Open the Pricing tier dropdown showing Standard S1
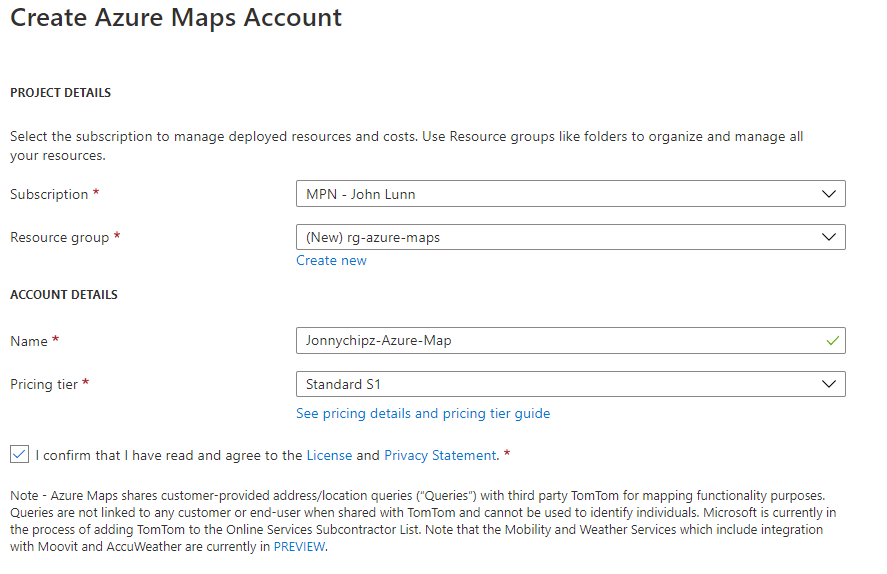The height and width of the screenshot is (574, 887). 560,384
